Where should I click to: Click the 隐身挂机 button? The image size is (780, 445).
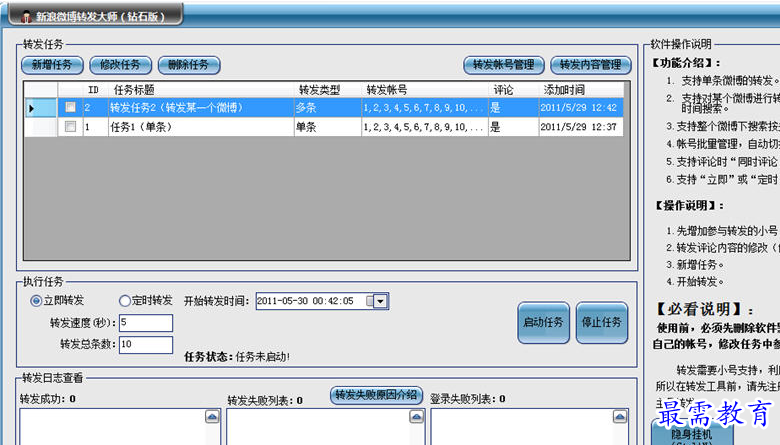691,434
